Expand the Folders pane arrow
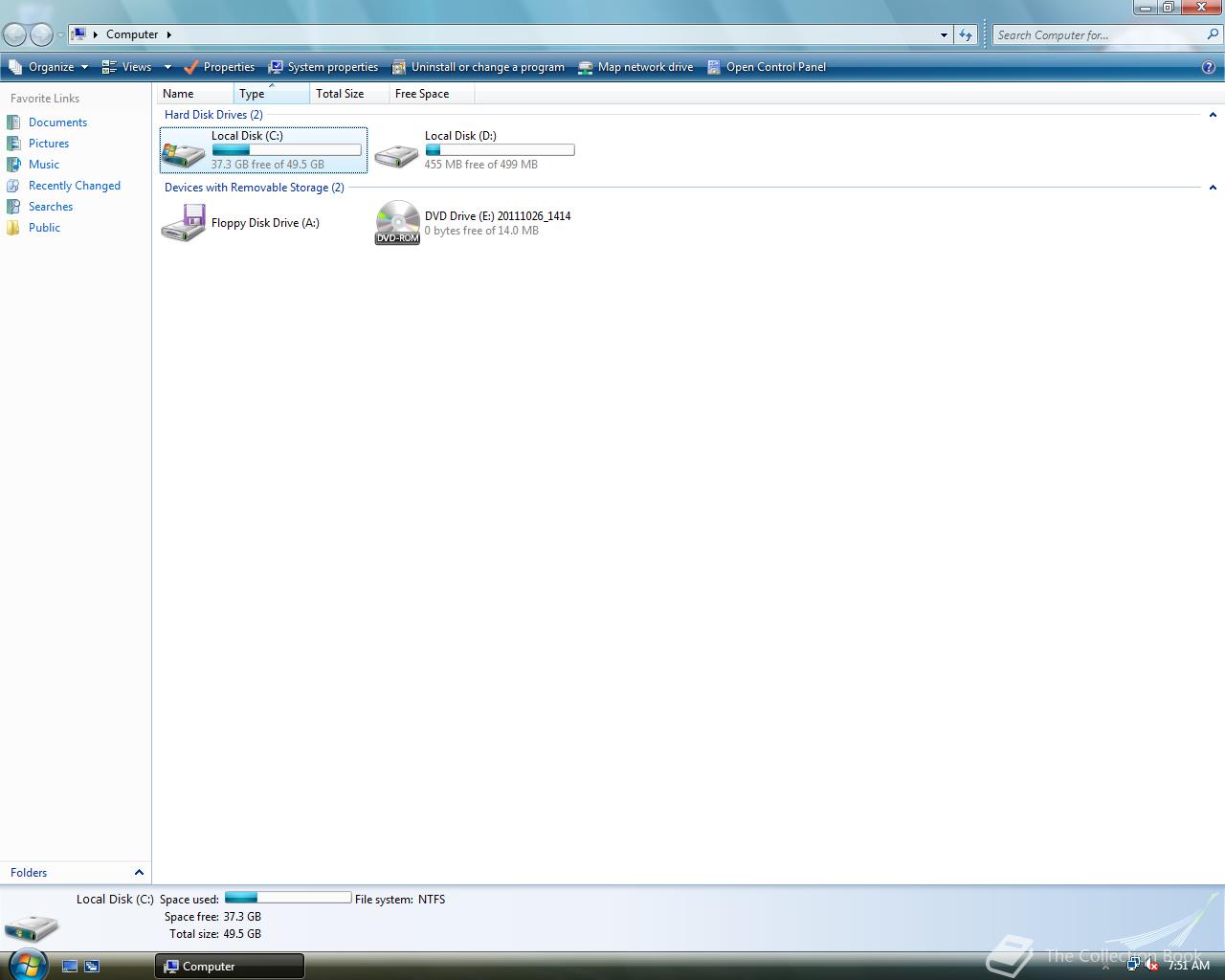Viewport: 1225px width, 980px height. point(139,873)
